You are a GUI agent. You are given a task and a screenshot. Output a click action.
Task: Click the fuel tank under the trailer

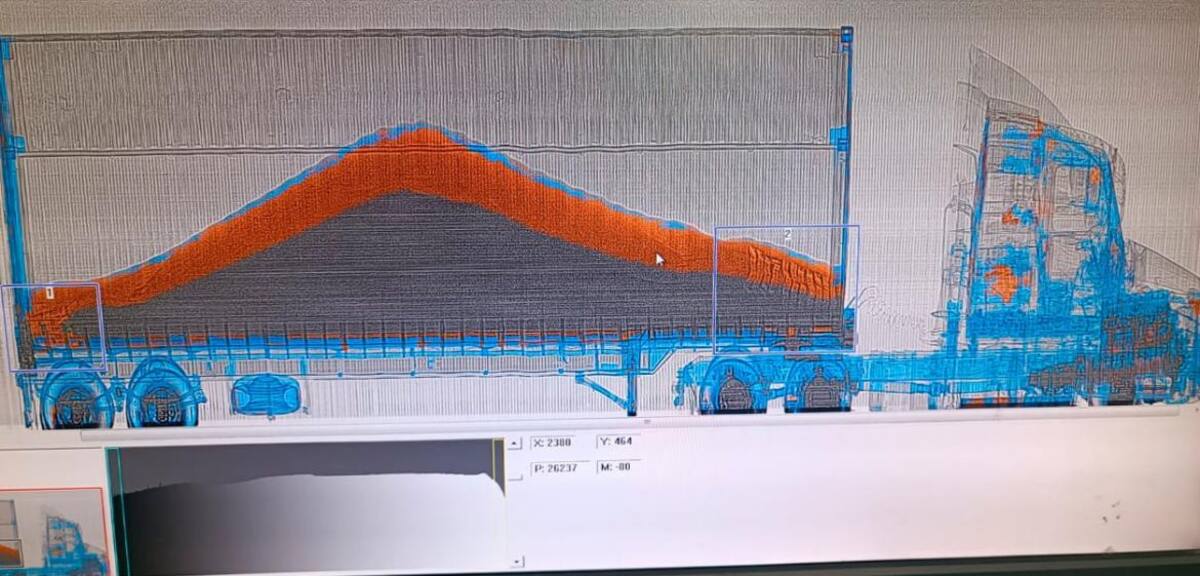coord(267,394)
